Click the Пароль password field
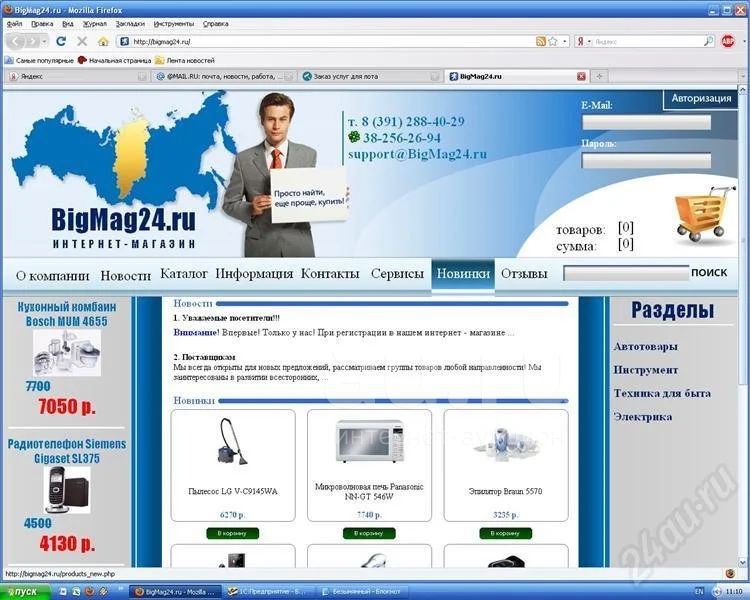The image size is (750, 600). click(x=646, y=161)
